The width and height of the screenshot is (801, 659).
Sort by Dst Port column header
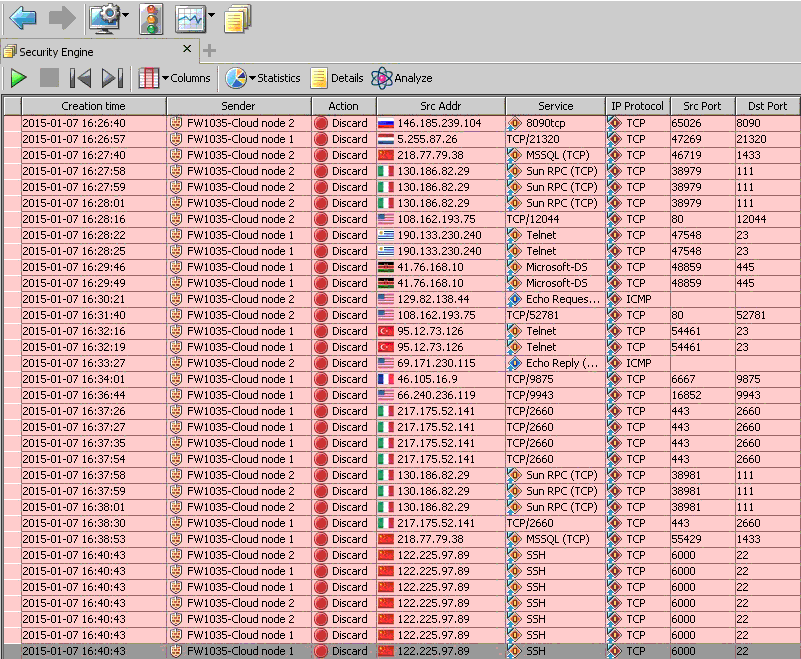click(x=767, y=106)
